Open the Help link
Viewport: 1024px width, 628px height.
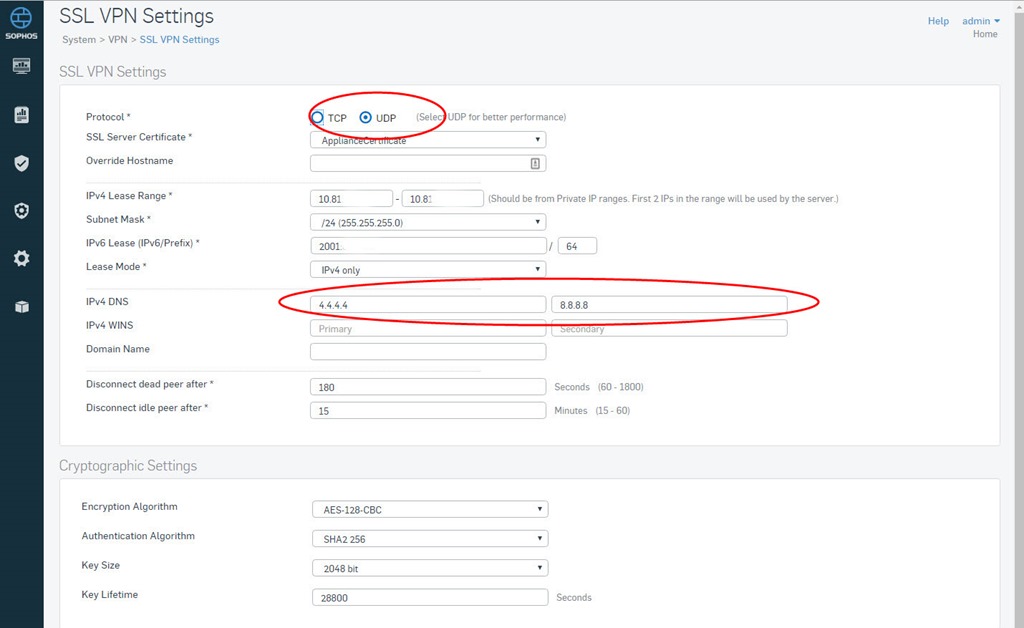[x=938, y=21]
